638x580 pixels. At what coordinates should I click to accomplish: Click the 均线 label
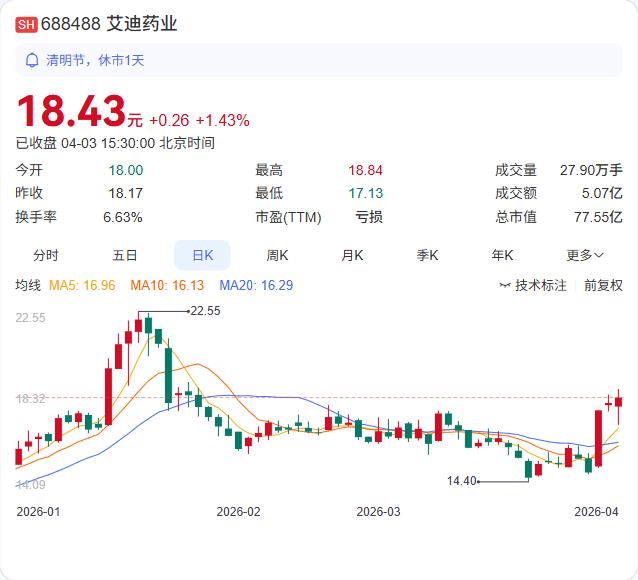pos(28,285)
